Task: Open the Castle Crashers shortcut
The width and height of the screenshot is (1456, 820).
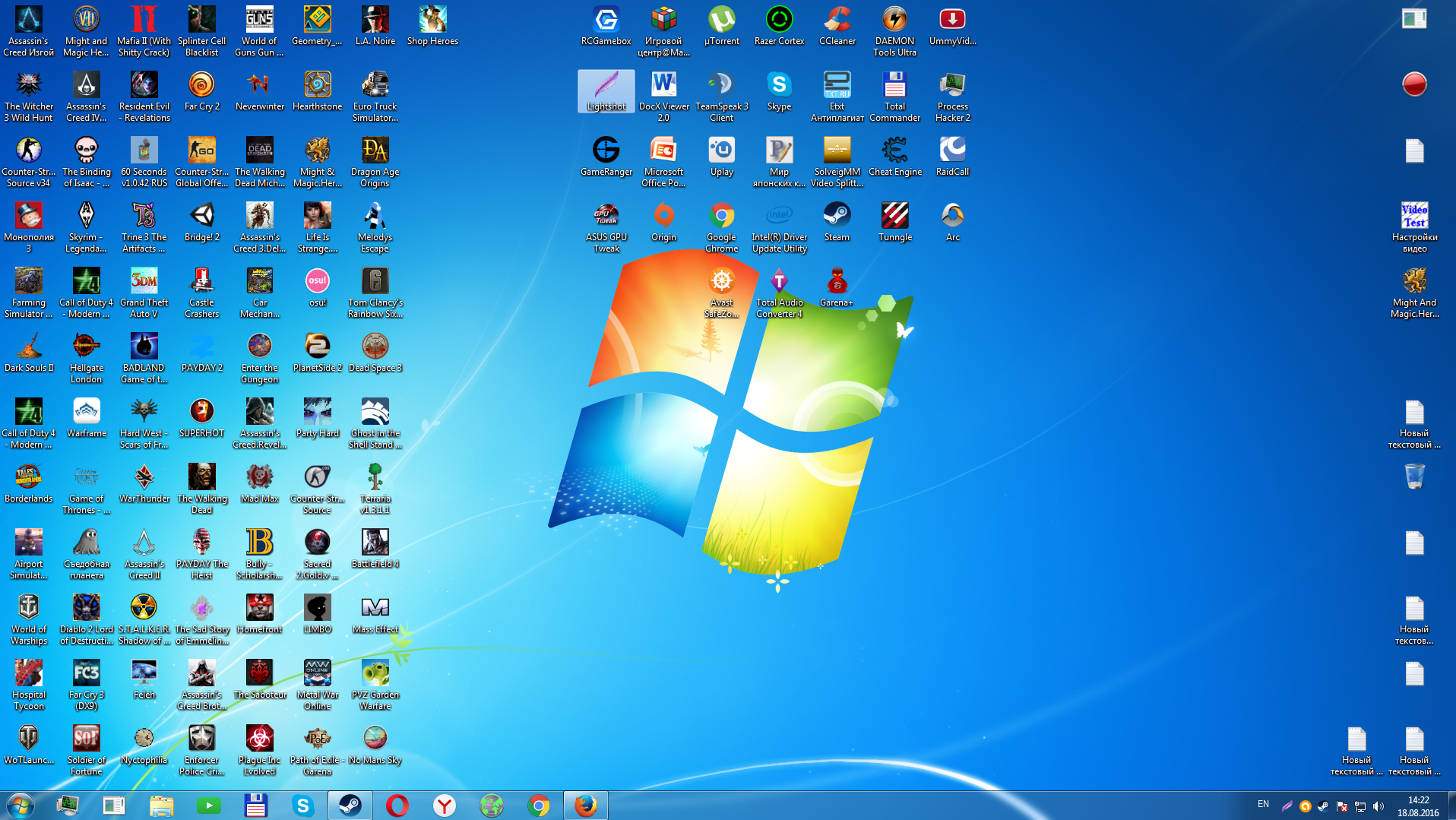Action: click(x=201, y=293)
